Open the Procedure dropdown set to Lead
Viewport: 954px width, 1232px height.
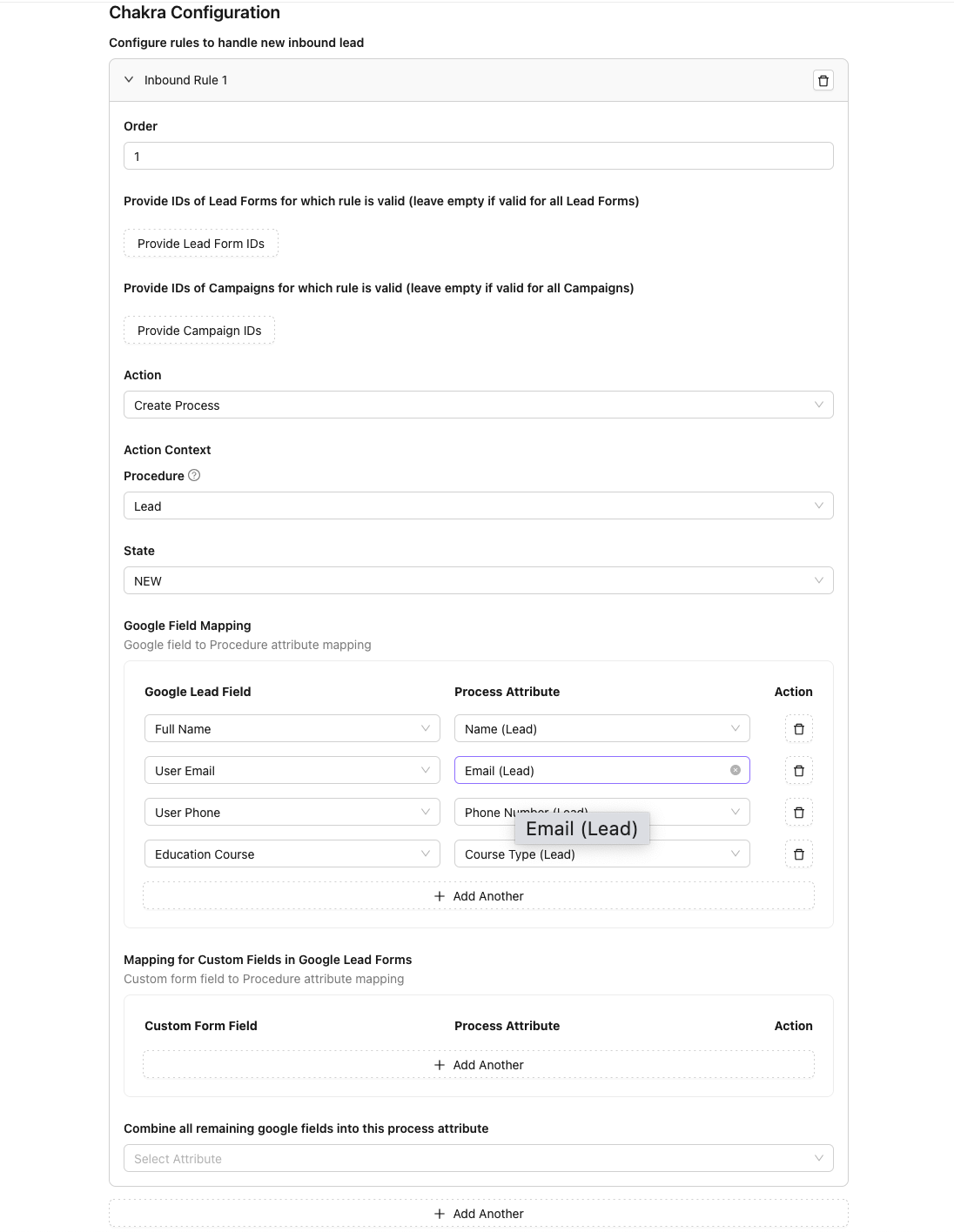(478, 506)
